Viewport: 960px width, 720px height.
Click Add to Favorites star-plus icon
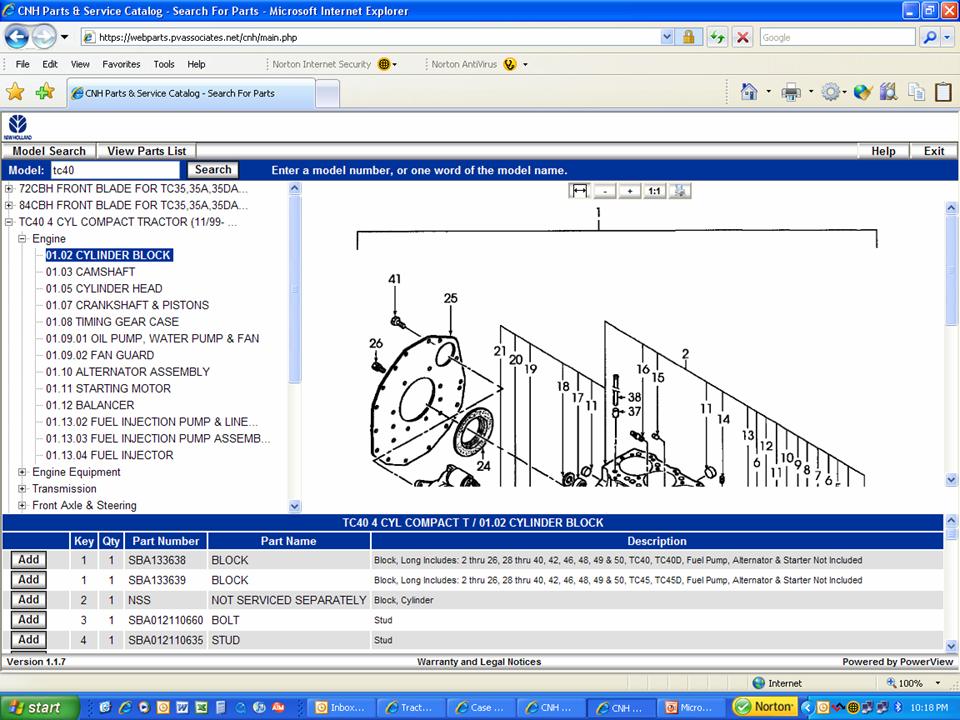(x=45, y=92)
